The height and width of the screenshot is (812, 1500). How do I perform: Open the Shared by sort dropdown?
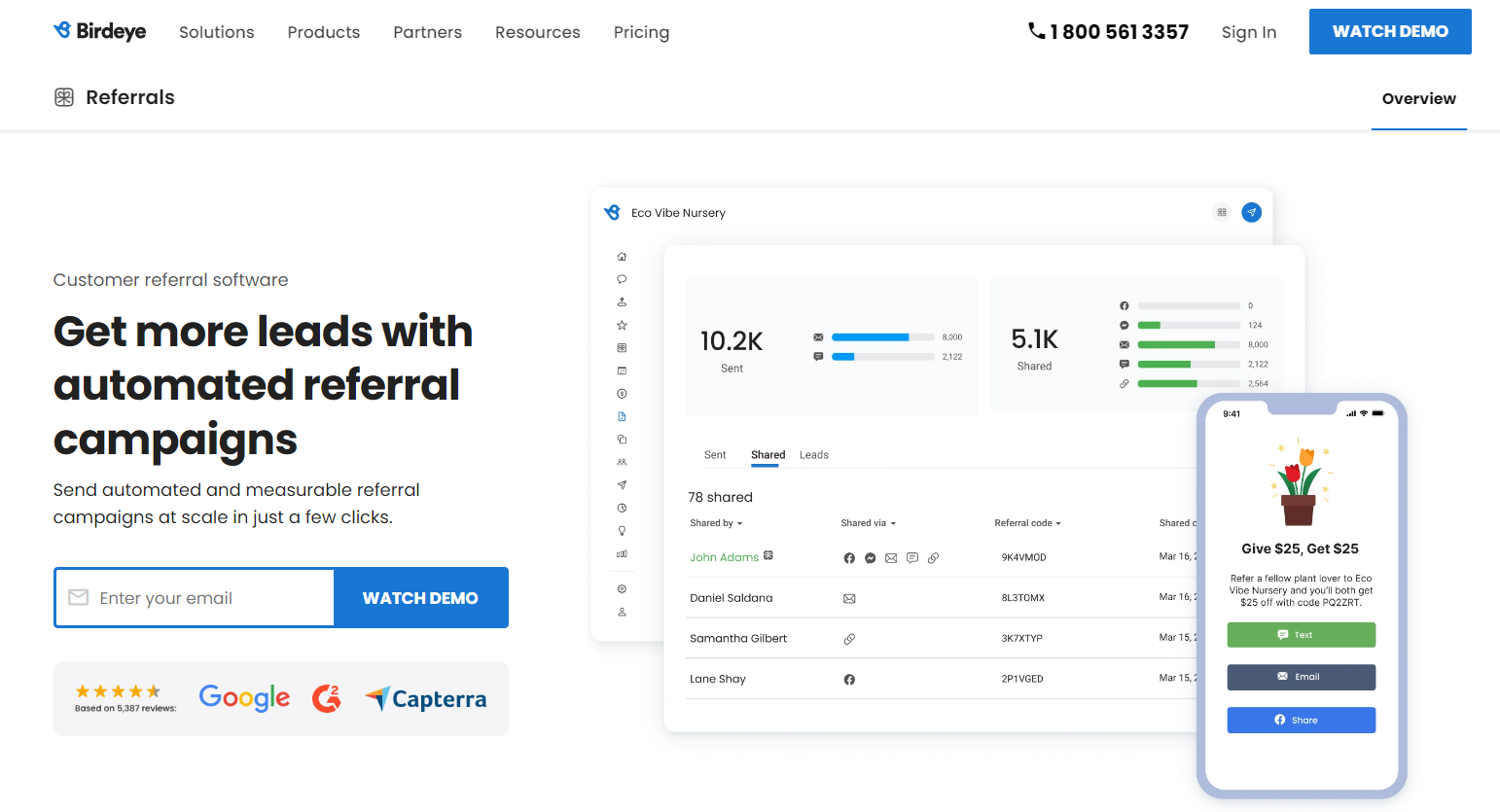click(716, 522)
